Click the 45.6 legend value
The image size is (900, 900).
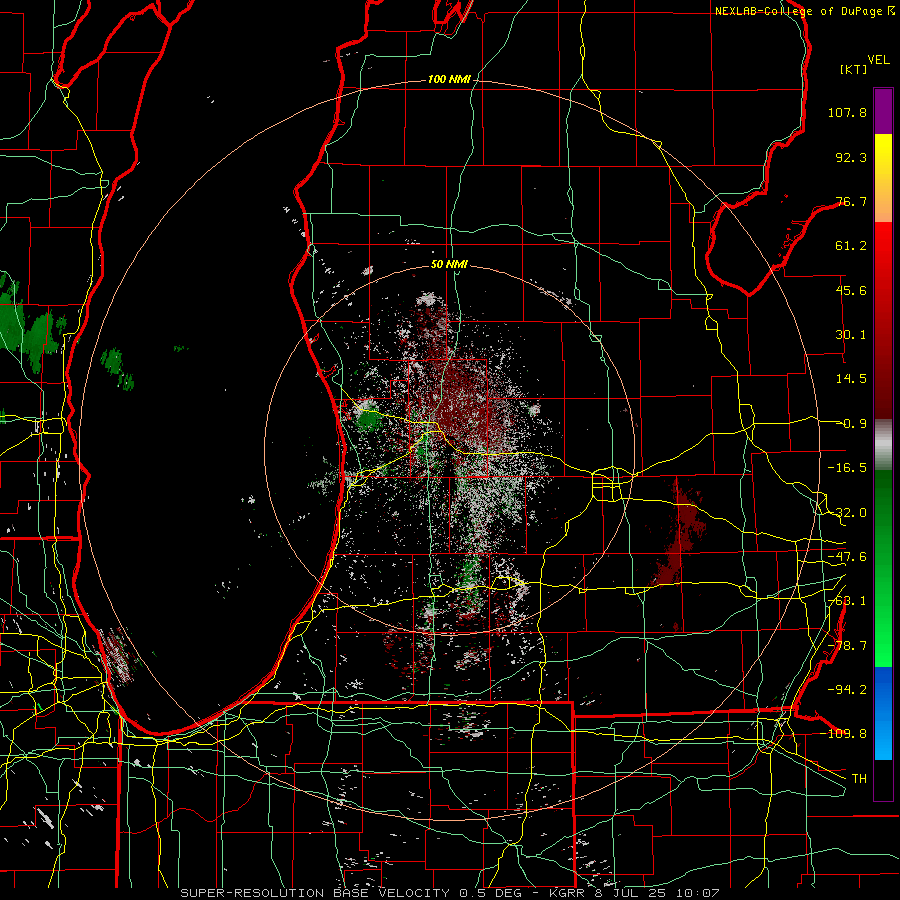click(x=851, y=290)
